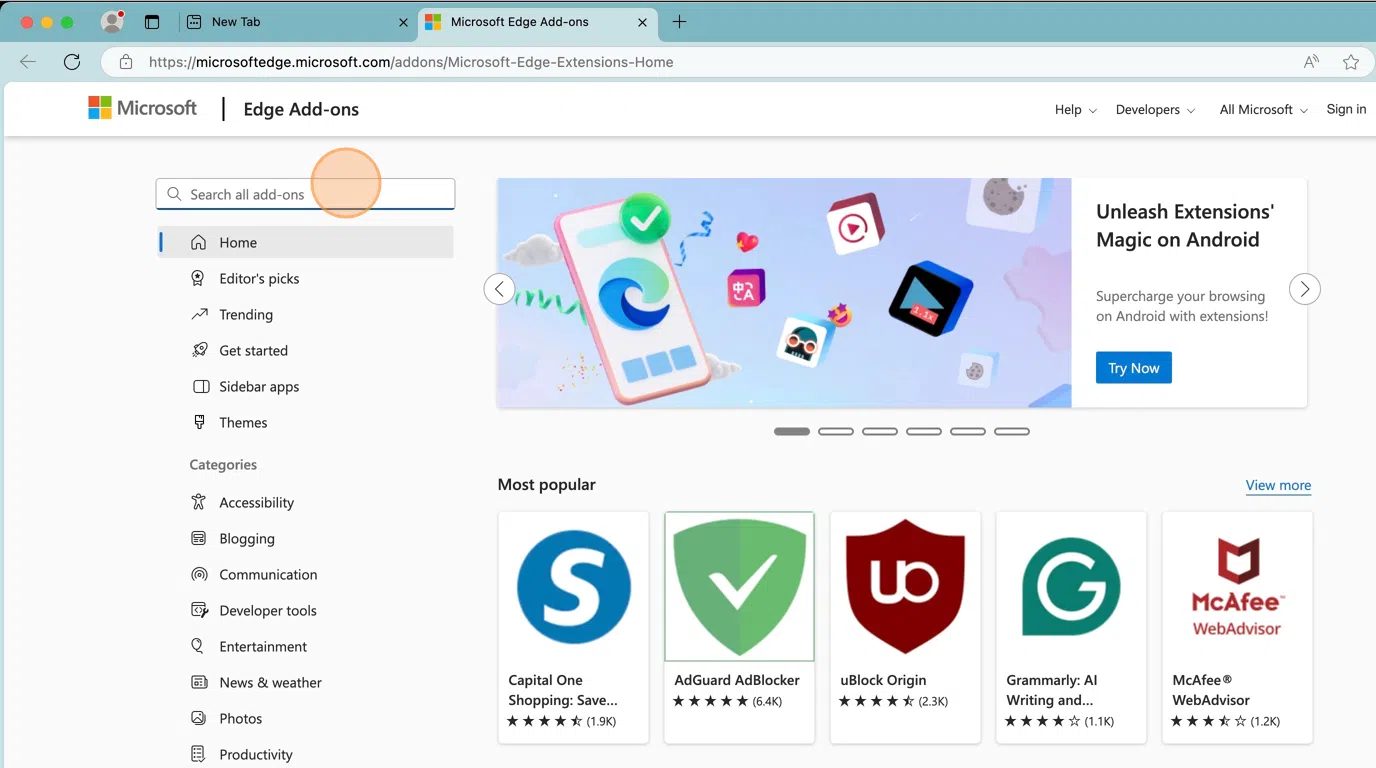Image resolution: width=1376 pixels, height=768 pixels.
Task: Close the New Tab tab
Action: tap(404, 22)
